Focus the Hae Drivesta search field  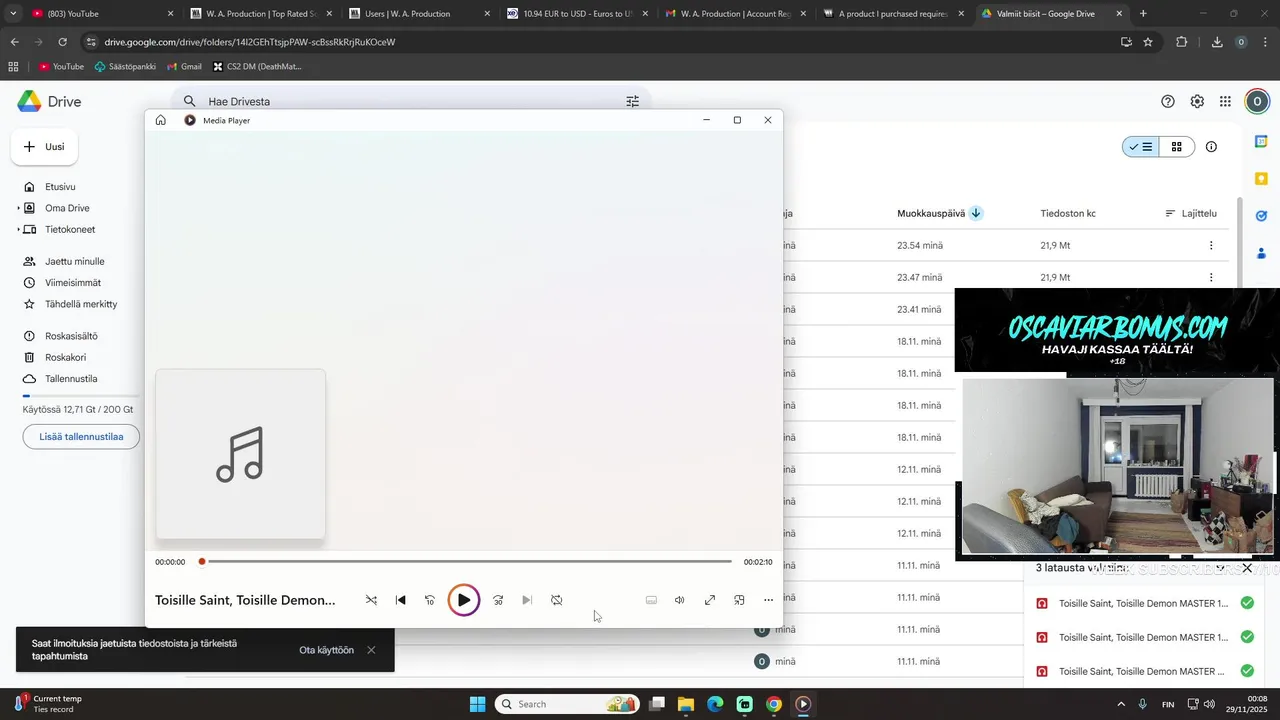coord(410,101)
